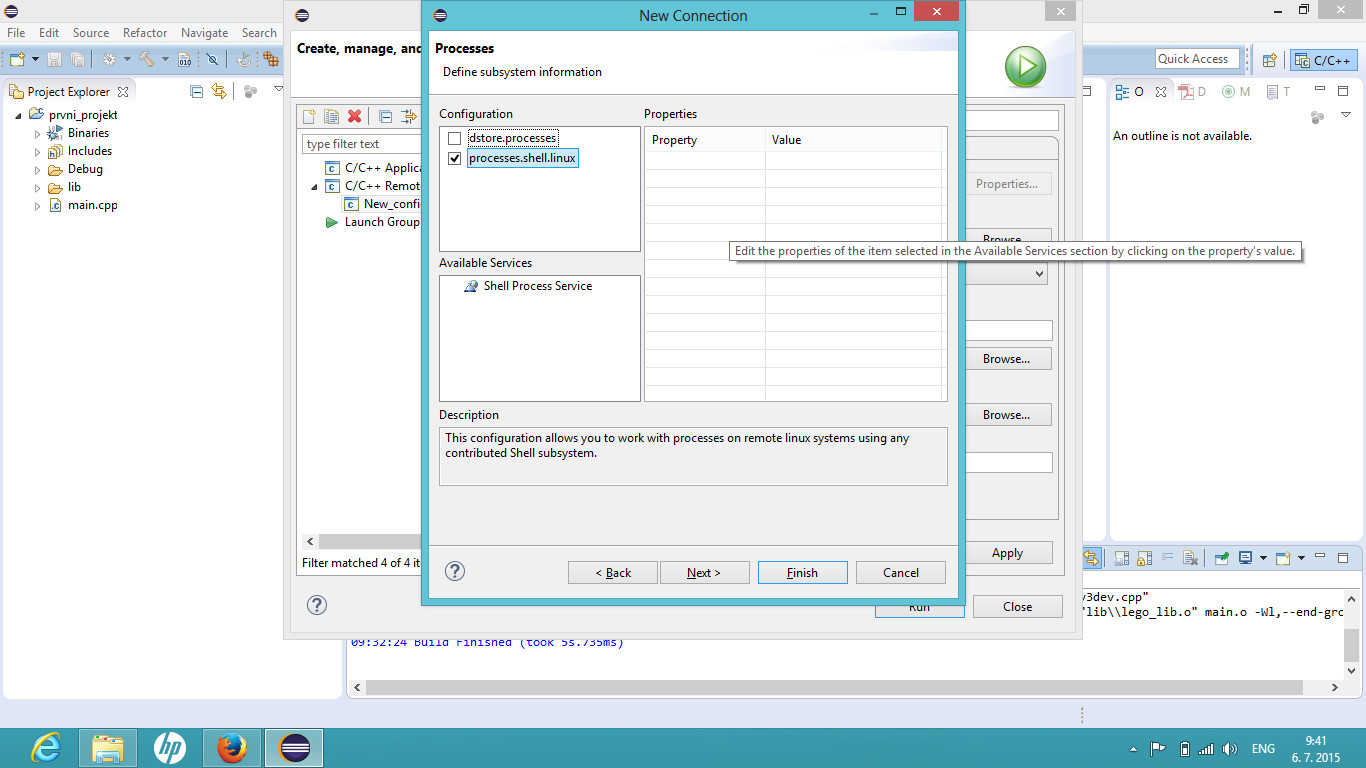Click Link with Editor in Project Explorer
Screen dimensions: 1366x768
coord(218,91)
